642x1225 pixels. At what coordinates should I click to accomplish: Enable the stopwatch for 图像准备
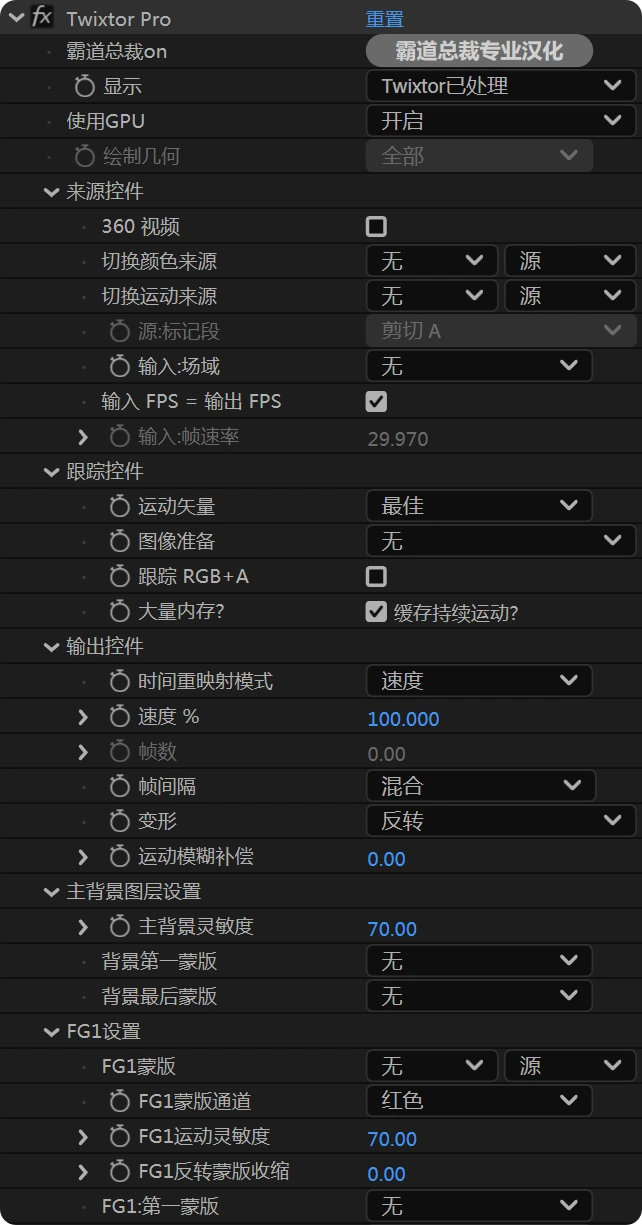[119, 541]
